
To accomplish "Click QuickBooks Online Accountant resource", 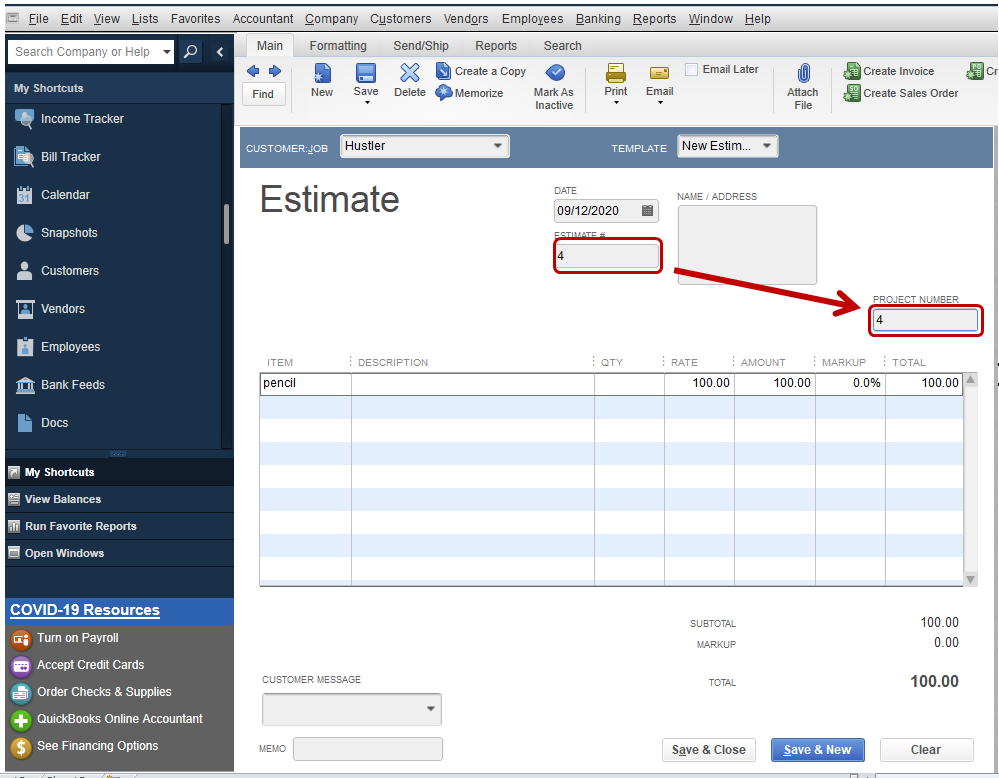I will click(106, 719).
